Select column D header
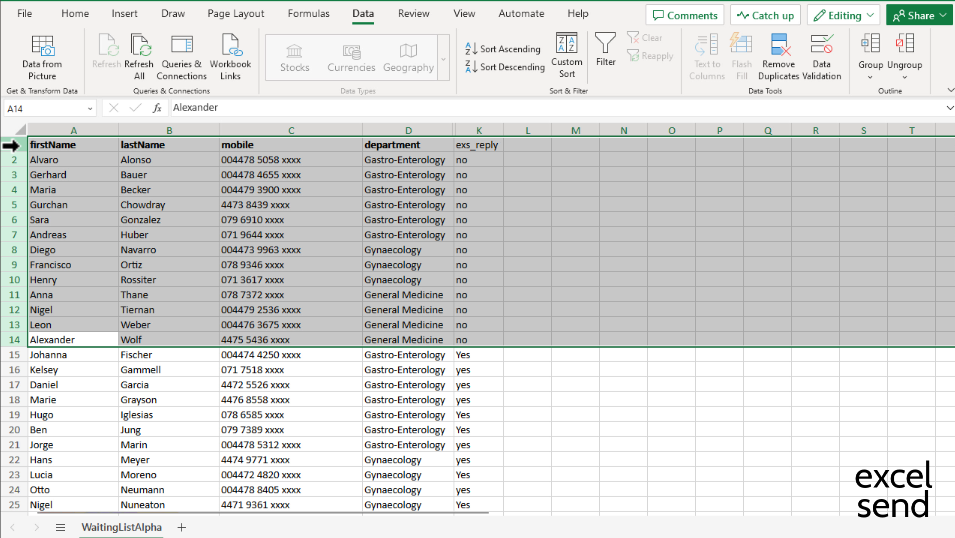Screen dimensions: 955x538 click(408, 130)
